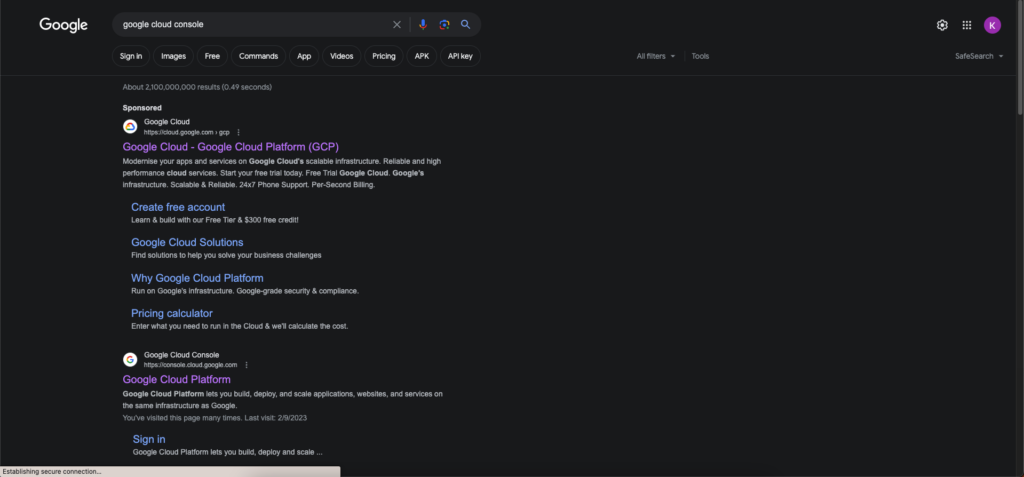Open the three-dot menu next to console.cloud.google.com
1024x477 pixels.
pos(246,365)
